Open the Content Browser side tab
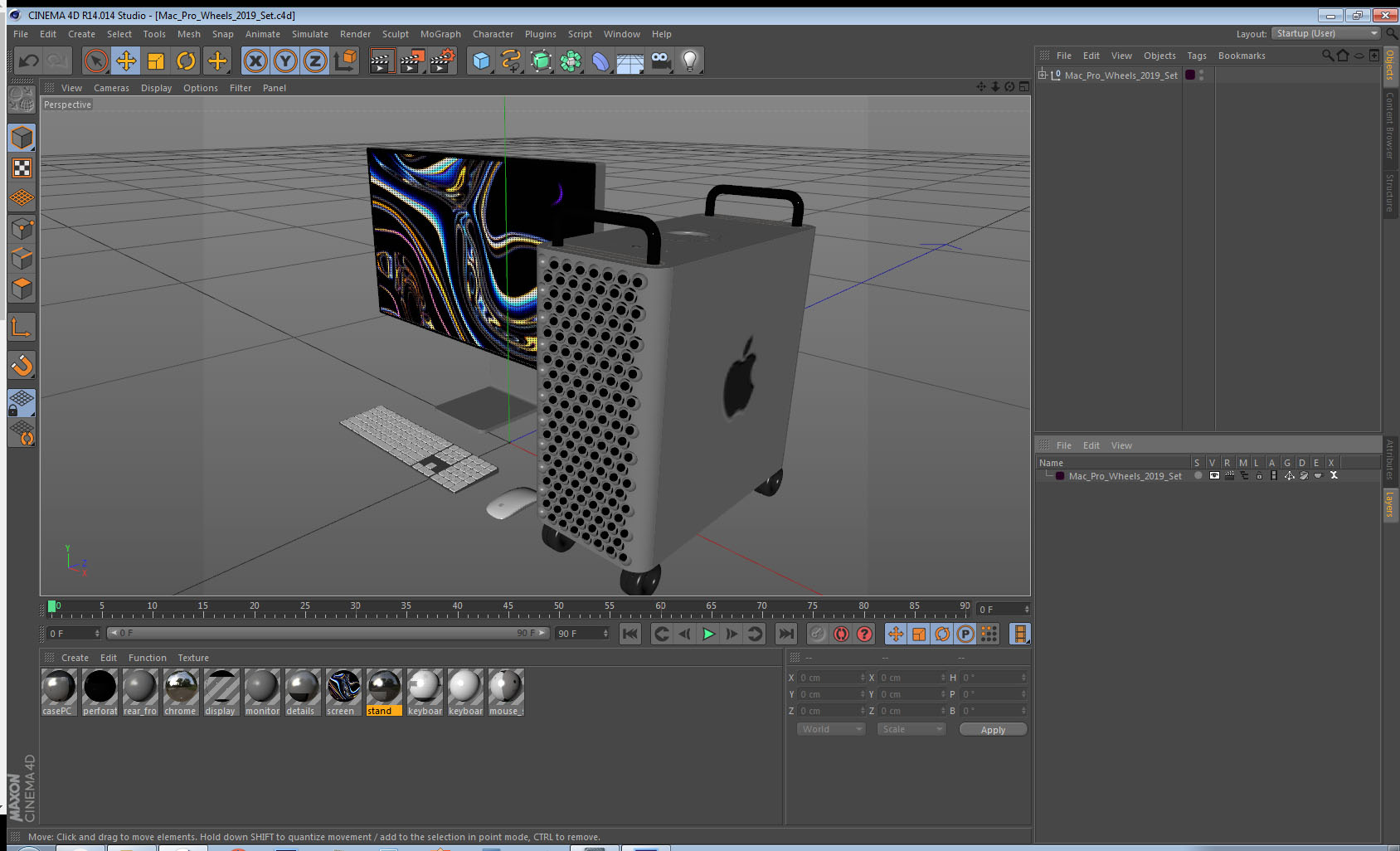 click(x=1390, y=125)
